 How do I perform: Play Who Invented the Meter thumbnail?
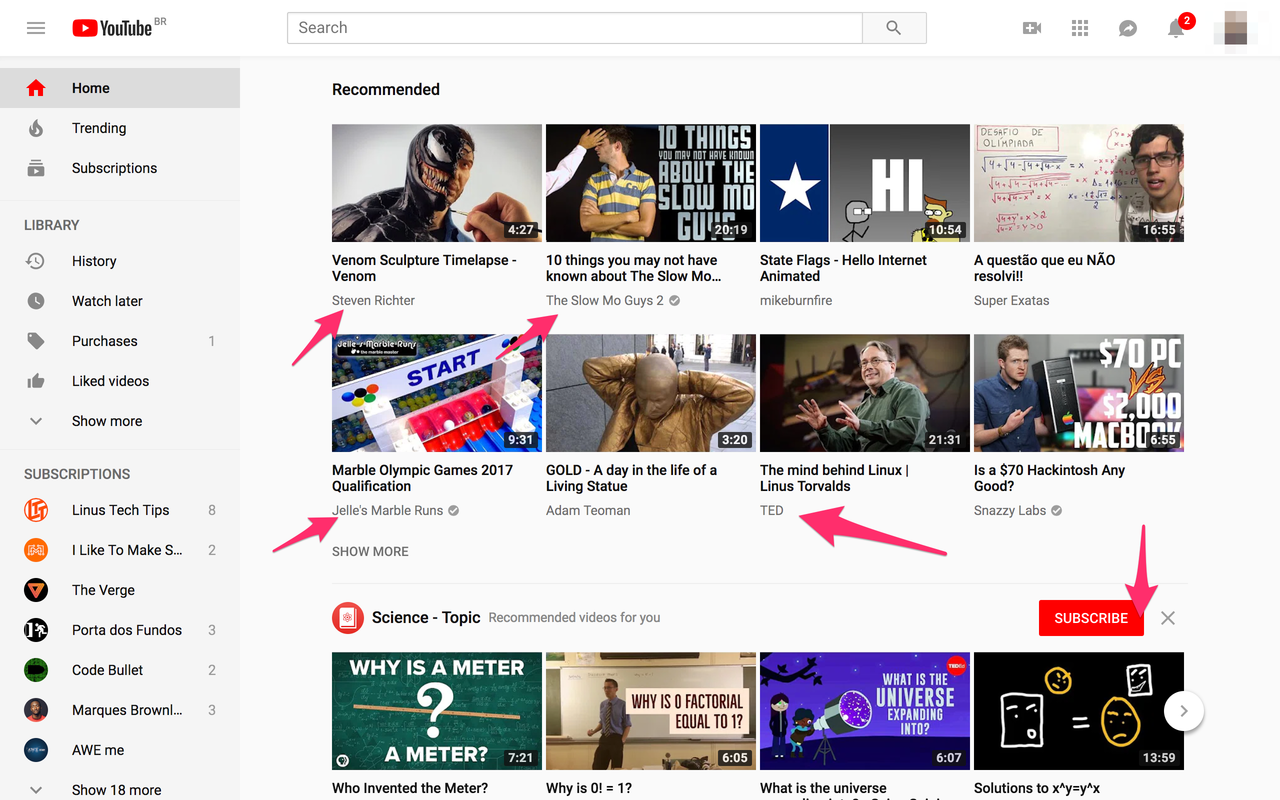pyautogui.click(x=437, y=711)
